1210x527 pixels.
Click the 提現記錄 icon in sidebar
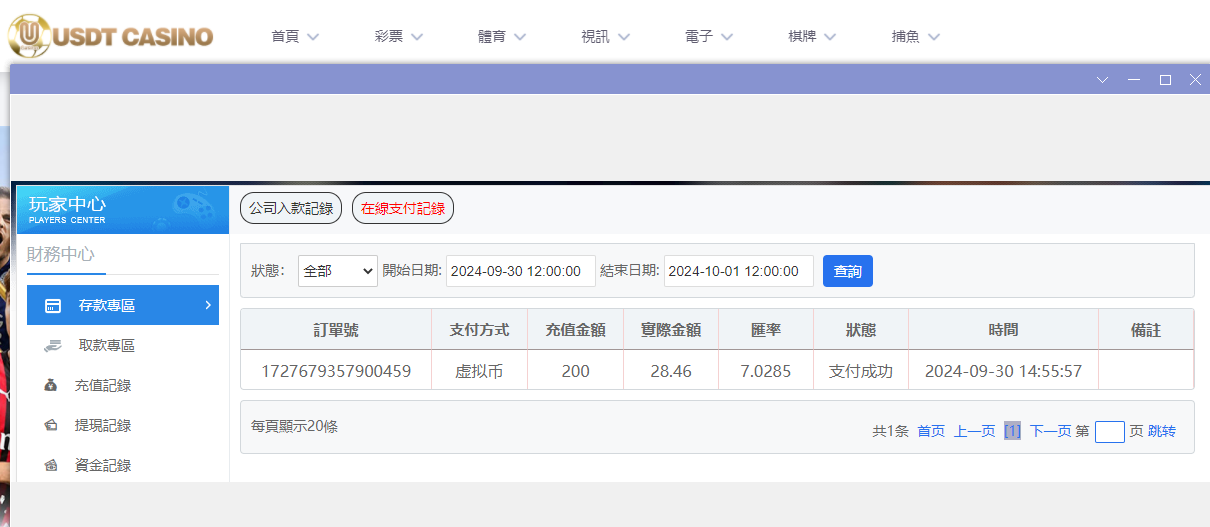(51, 426)
